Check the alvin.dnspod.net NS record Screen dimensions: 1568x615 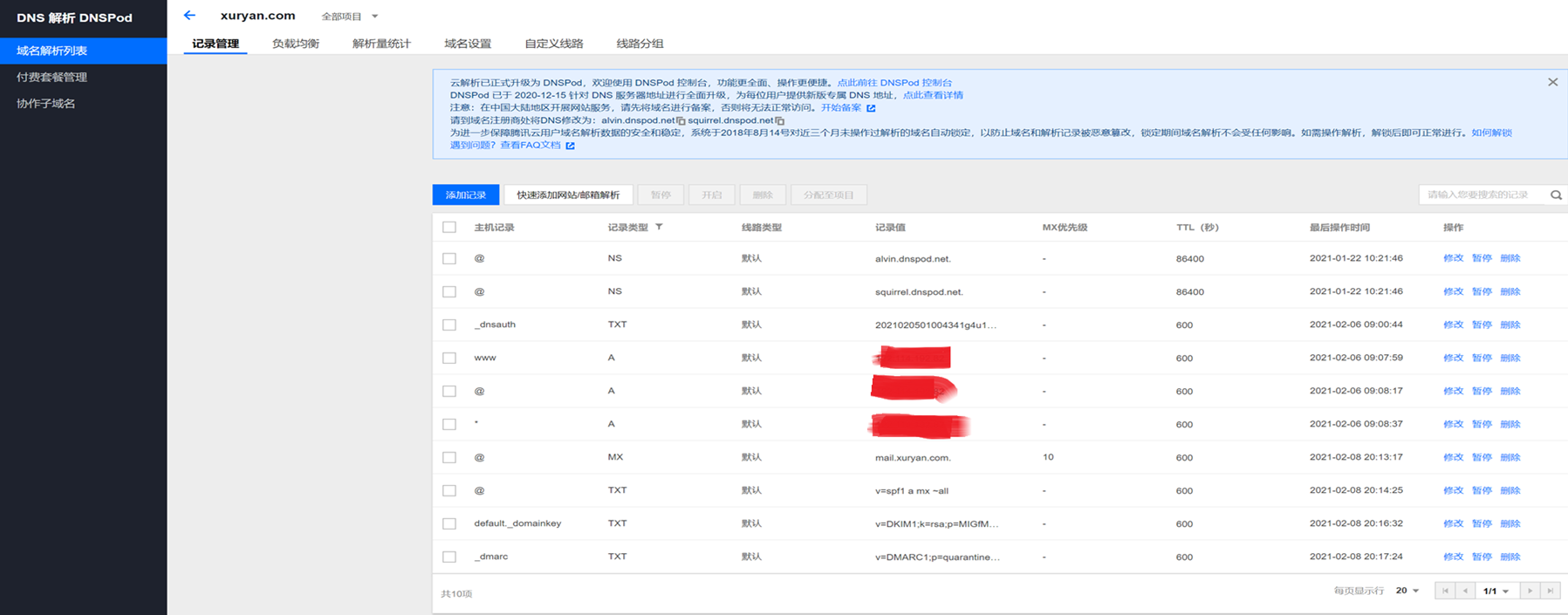point(449,258)
